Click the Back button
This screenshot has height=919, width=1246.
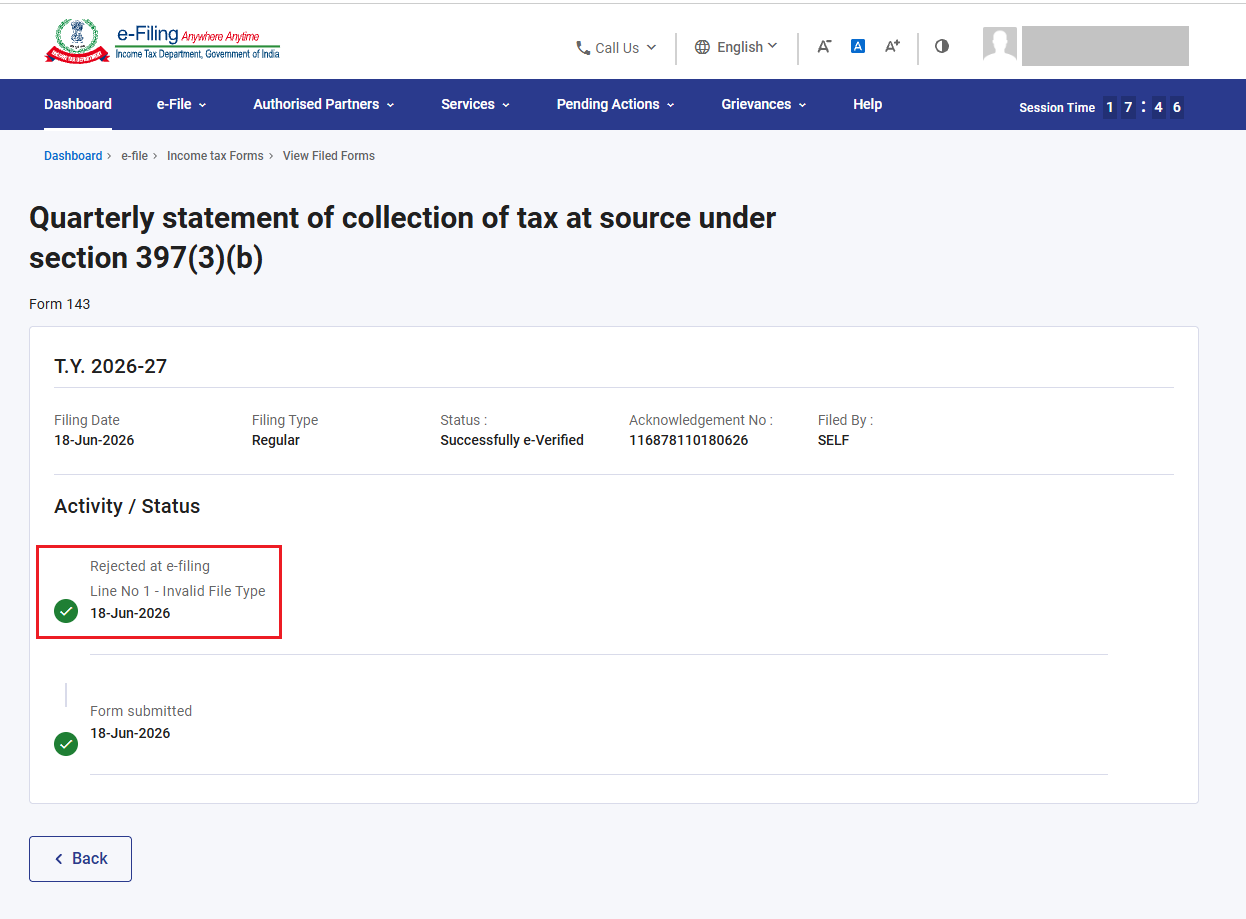[80, 859]
